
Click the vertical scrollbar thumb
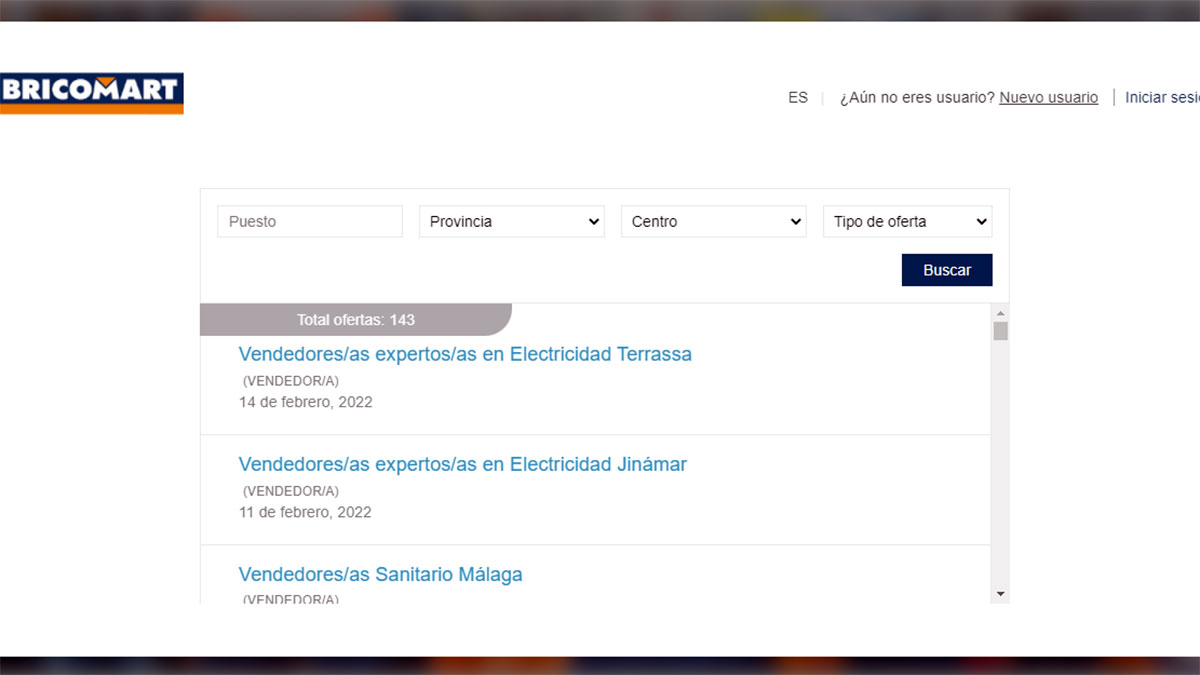click(1000, 330)
